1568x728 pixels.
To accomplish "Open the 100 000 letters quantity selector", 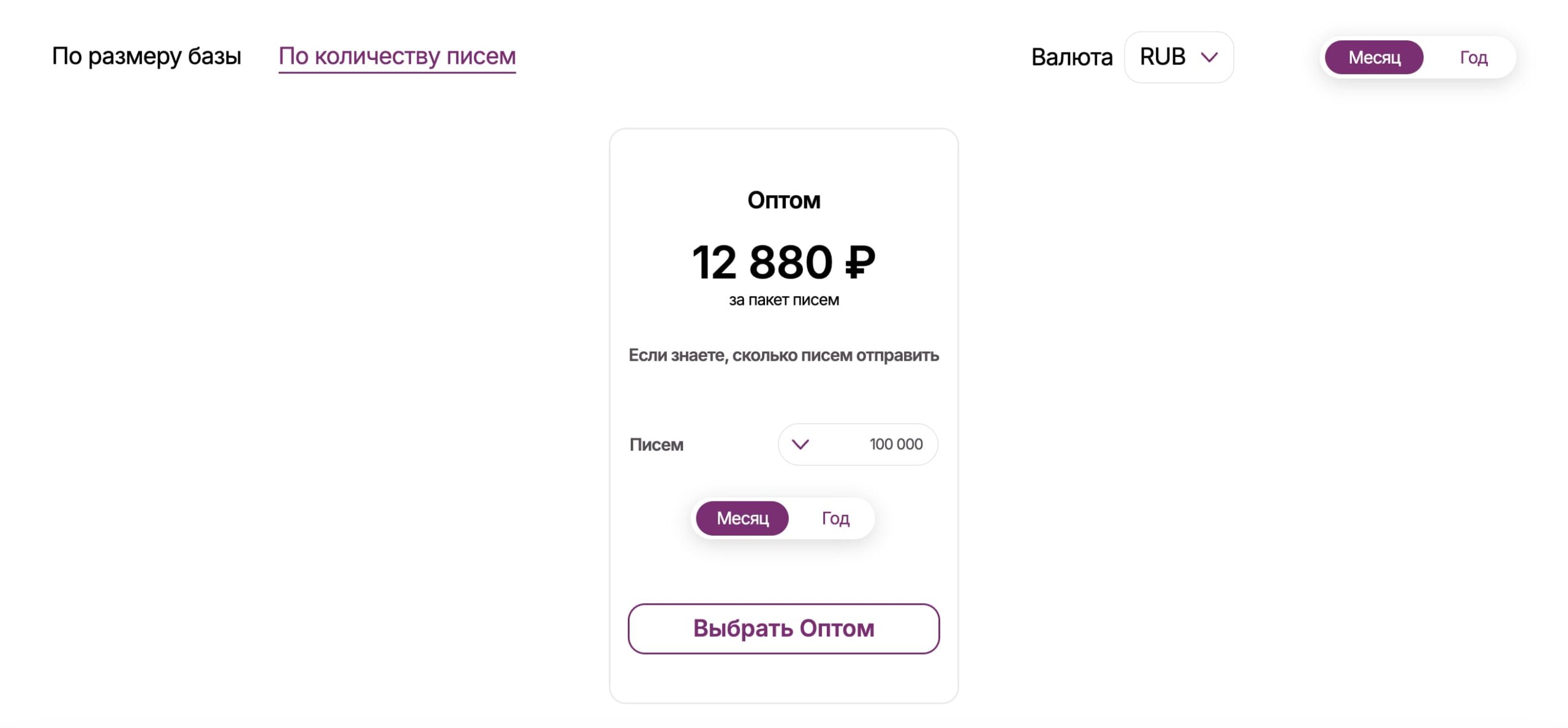I will [858, 445].
